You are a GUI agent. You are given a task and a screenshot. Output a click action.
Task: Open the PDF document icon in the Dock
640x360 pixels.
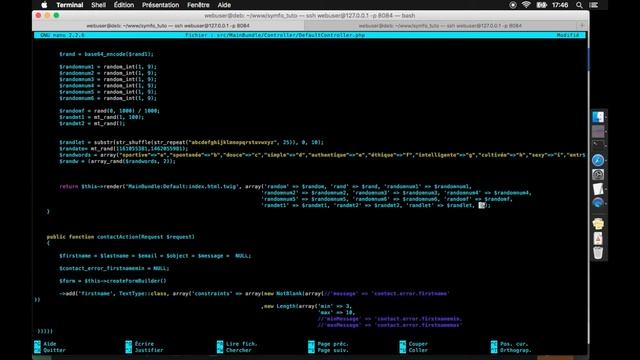(x=598, y=238)
